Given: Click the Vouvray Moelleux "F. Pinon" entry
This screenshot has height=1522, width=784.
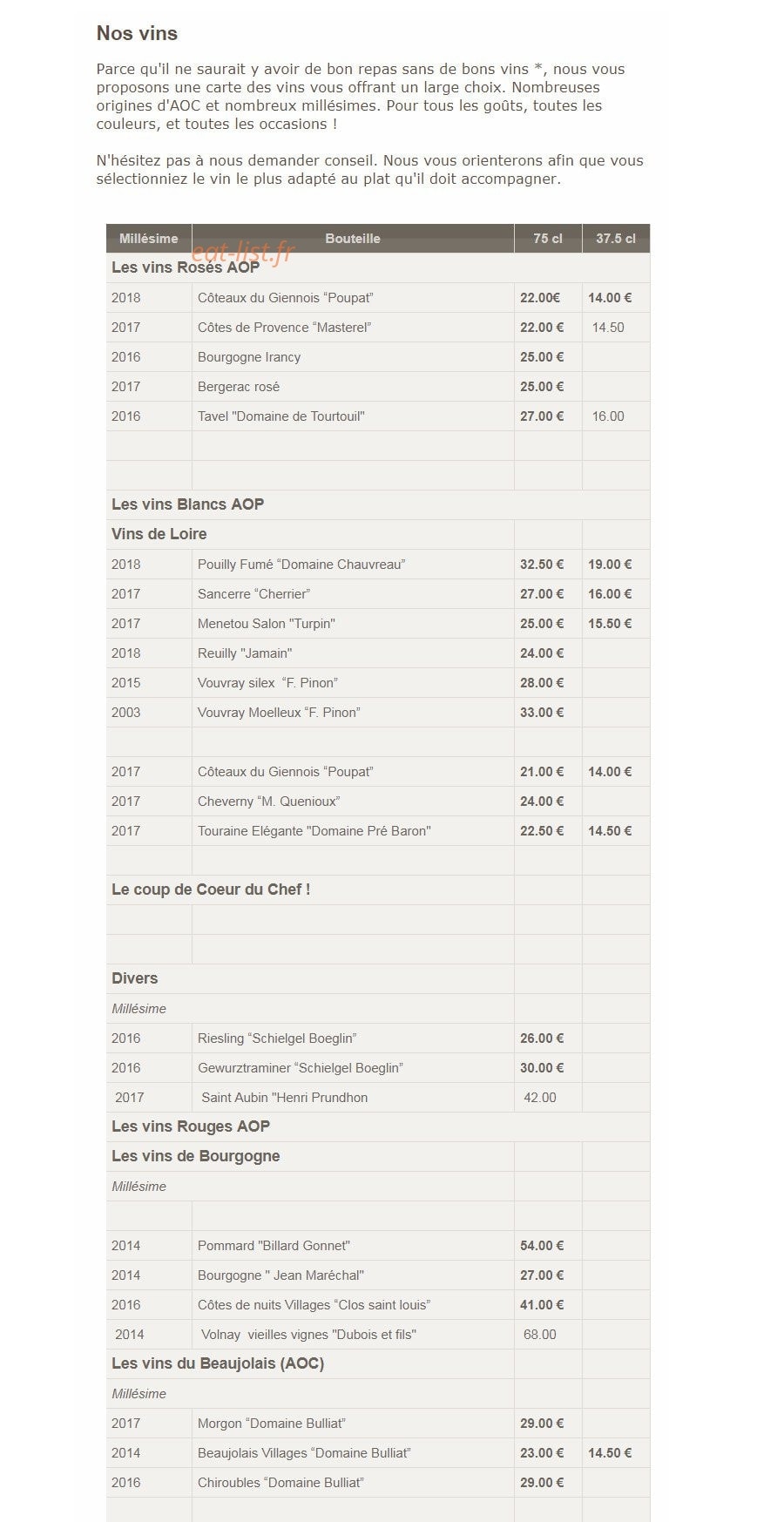Looking at the screenshot, I should click(279, 713).
